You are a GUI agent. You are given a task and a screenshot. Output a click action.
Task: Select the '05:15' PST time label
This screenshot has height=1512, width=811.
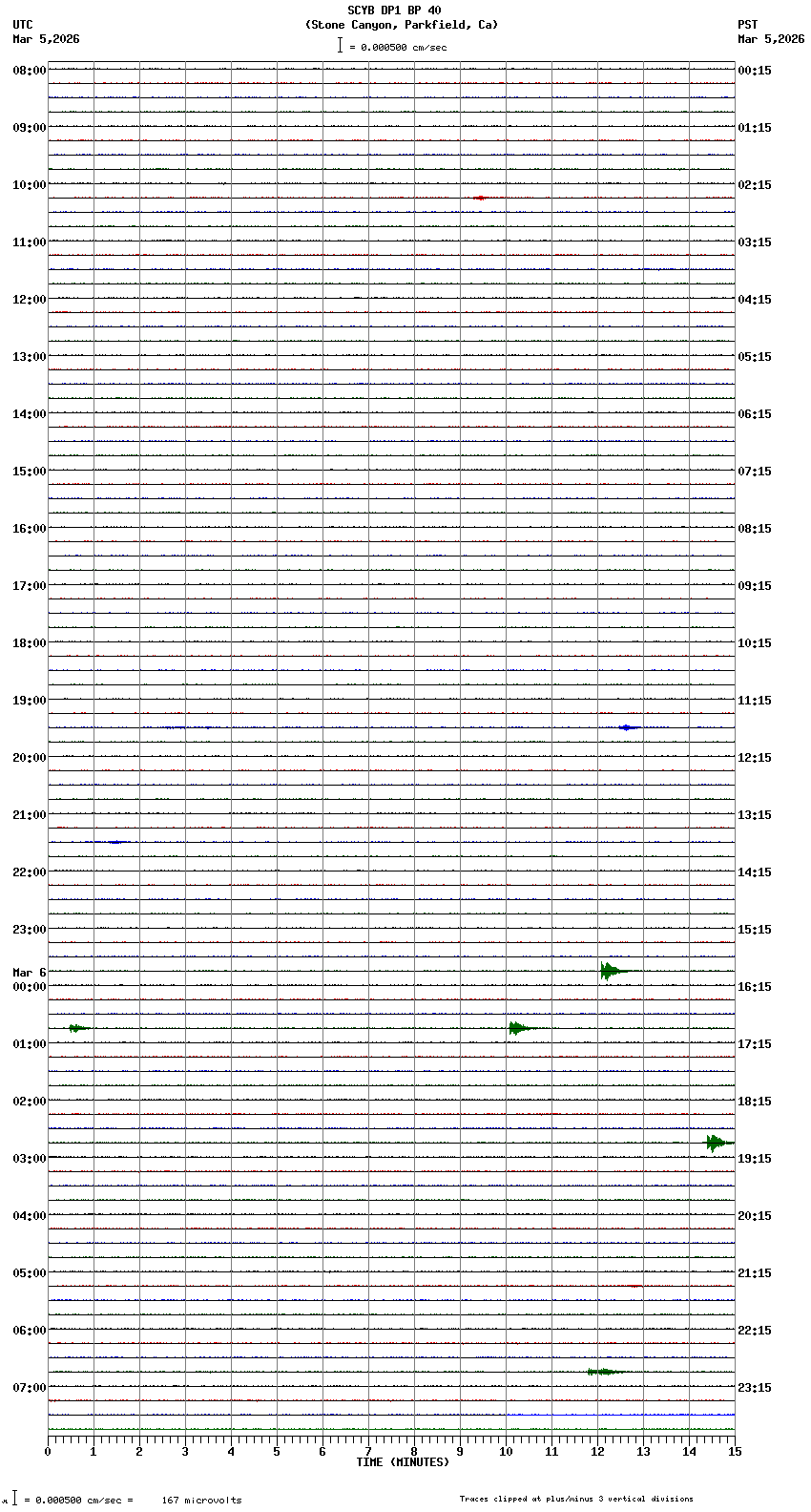click(x=755, y=357)
